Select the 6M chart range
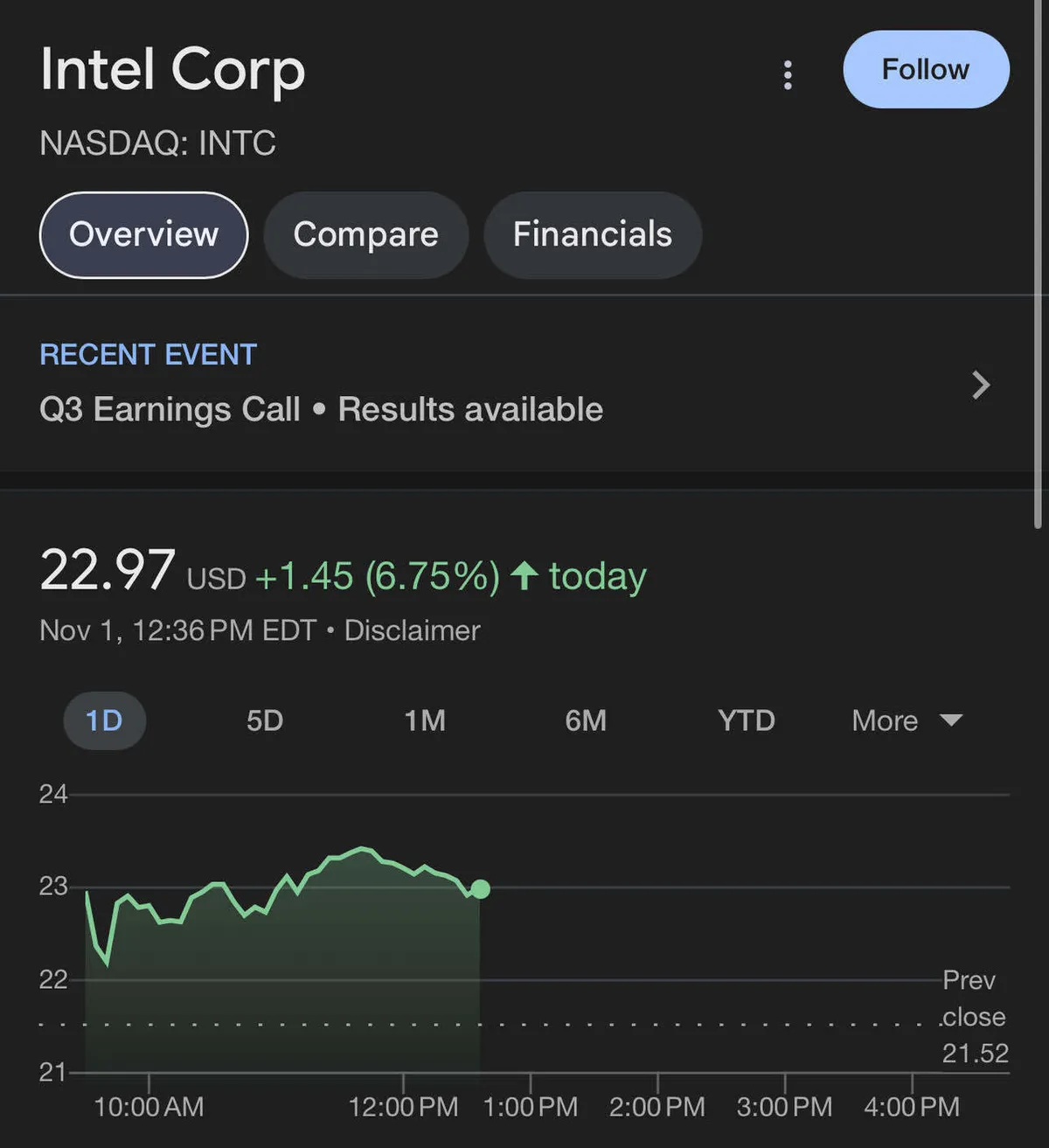Viewport: 1049px width, 1148px height. (586, 720)
